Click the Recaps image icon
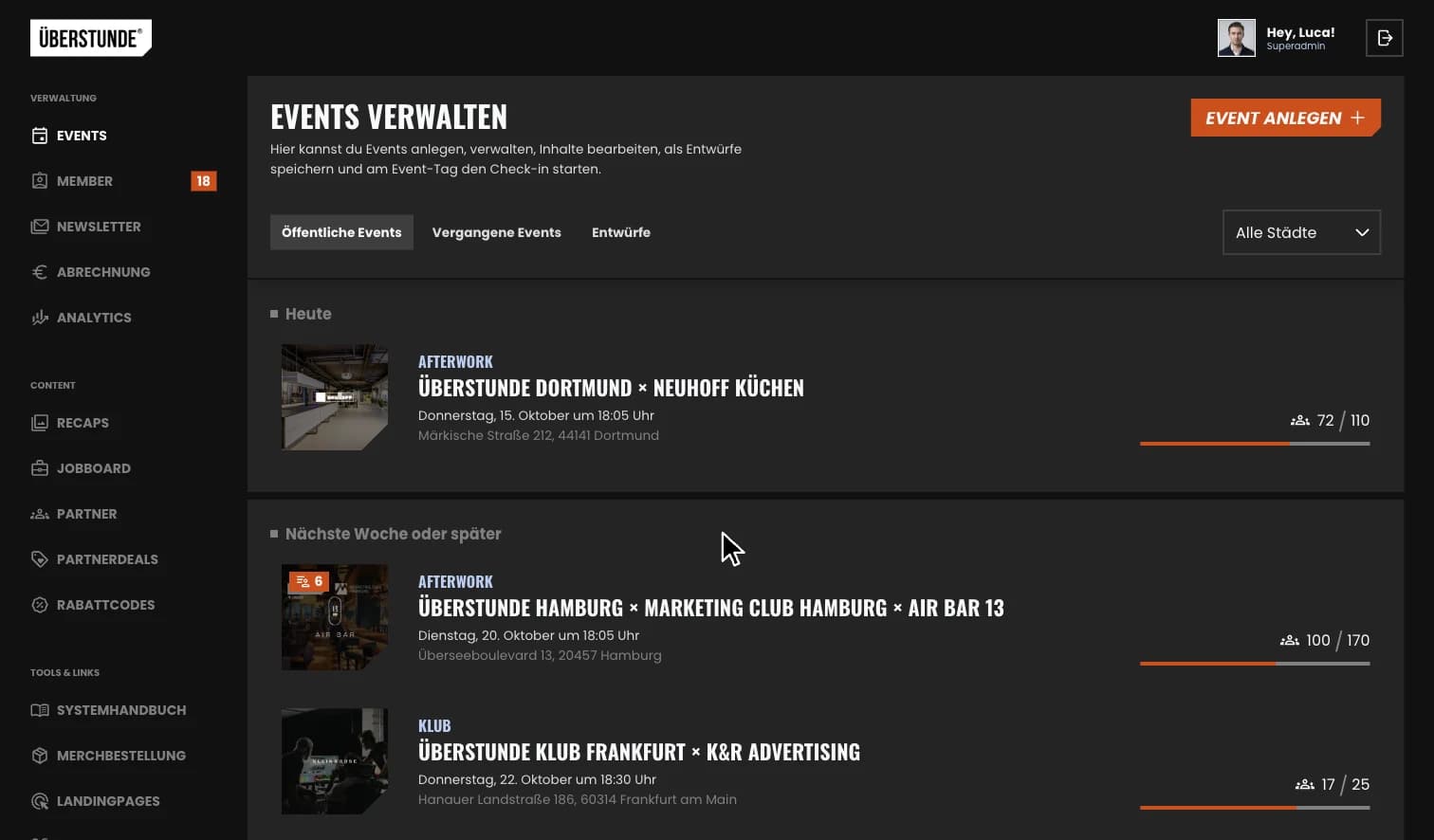1434x840 pixels. pyautogui.click(x=40, y=423)
